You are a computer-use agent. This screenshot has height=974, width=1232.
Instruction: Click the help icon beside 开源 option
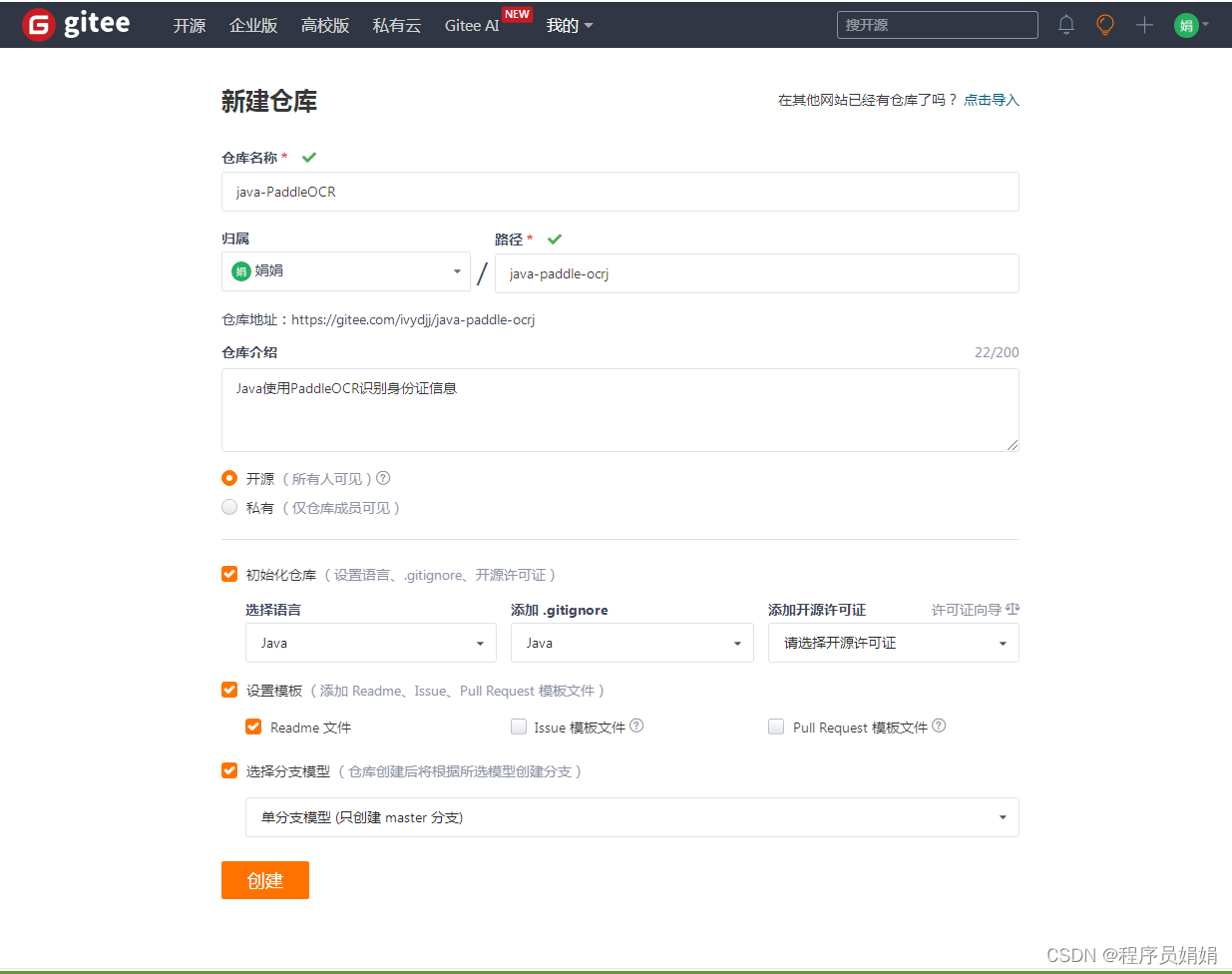(x=383, y=478)
